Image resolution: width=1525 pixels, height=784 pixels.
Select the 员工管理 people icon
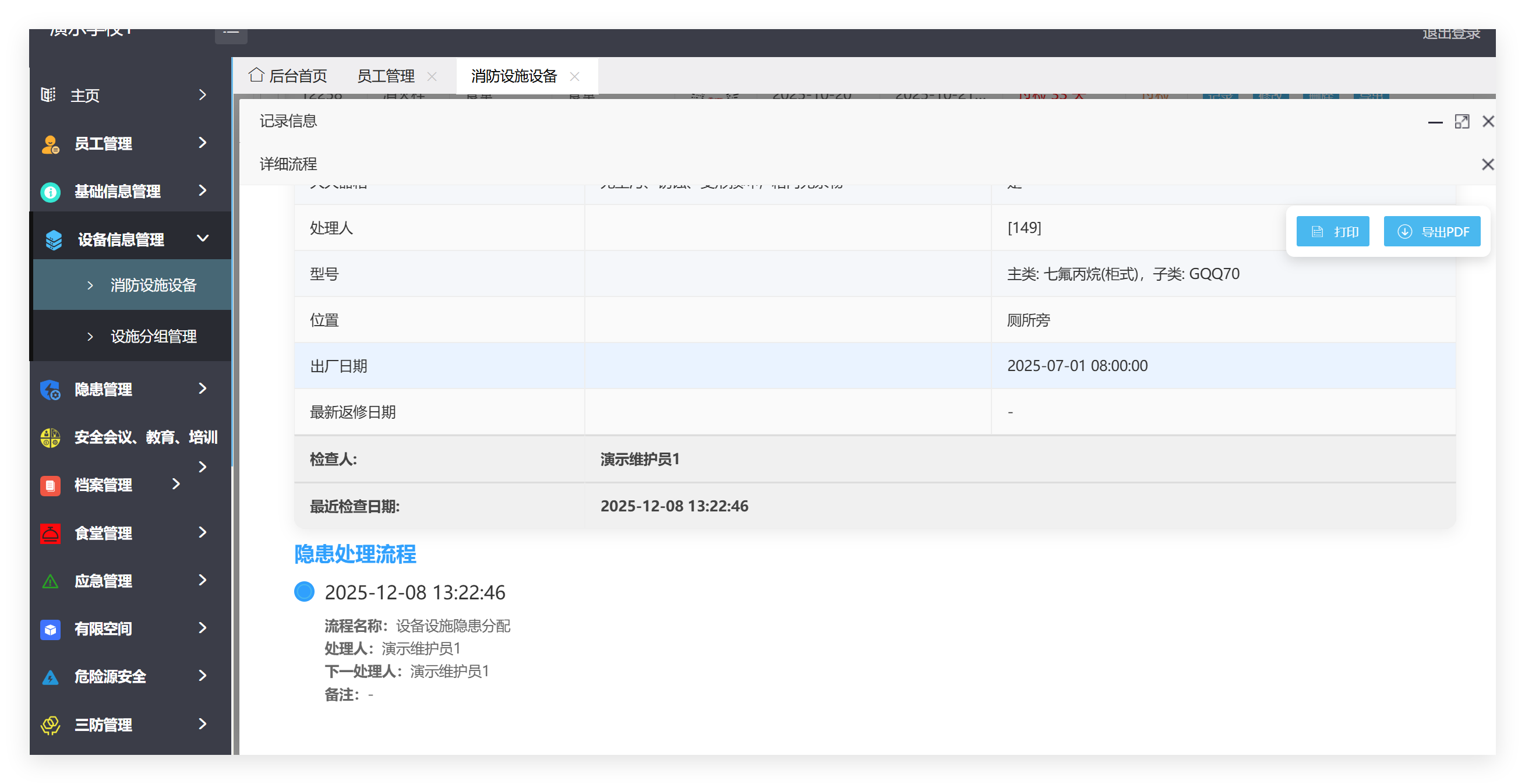(x=50, y=143)
